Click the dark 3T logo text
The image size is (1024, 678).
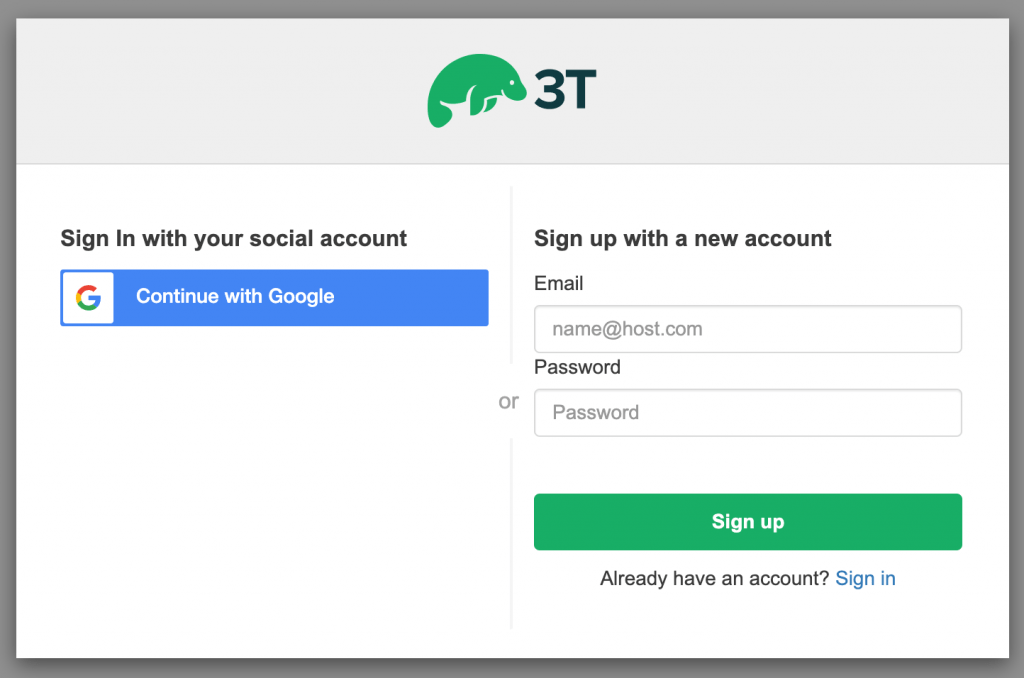click(565, 89)
